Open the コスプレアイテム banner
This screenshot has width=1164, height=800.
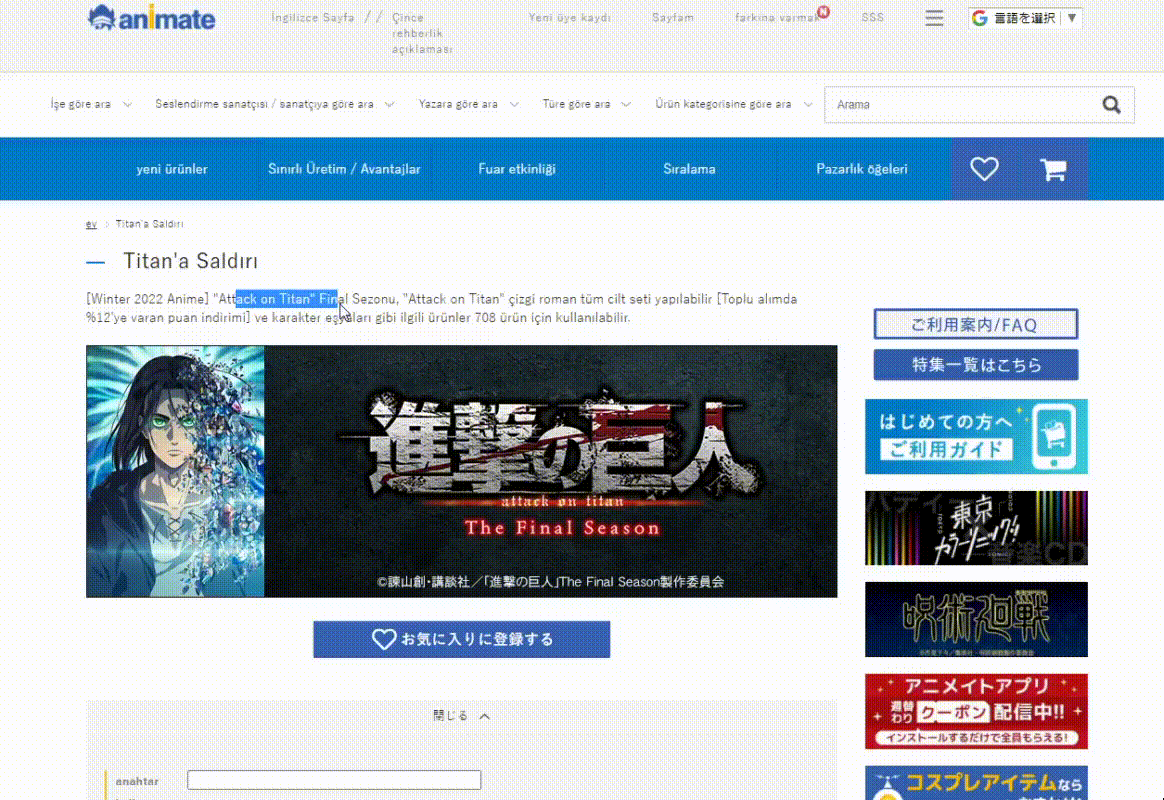976,783
